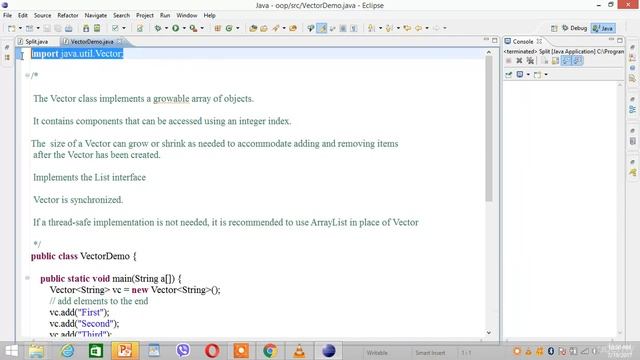This screenshot has height=360, width=640.
Task: Select the Console view tab
Action: pos(523,42)
